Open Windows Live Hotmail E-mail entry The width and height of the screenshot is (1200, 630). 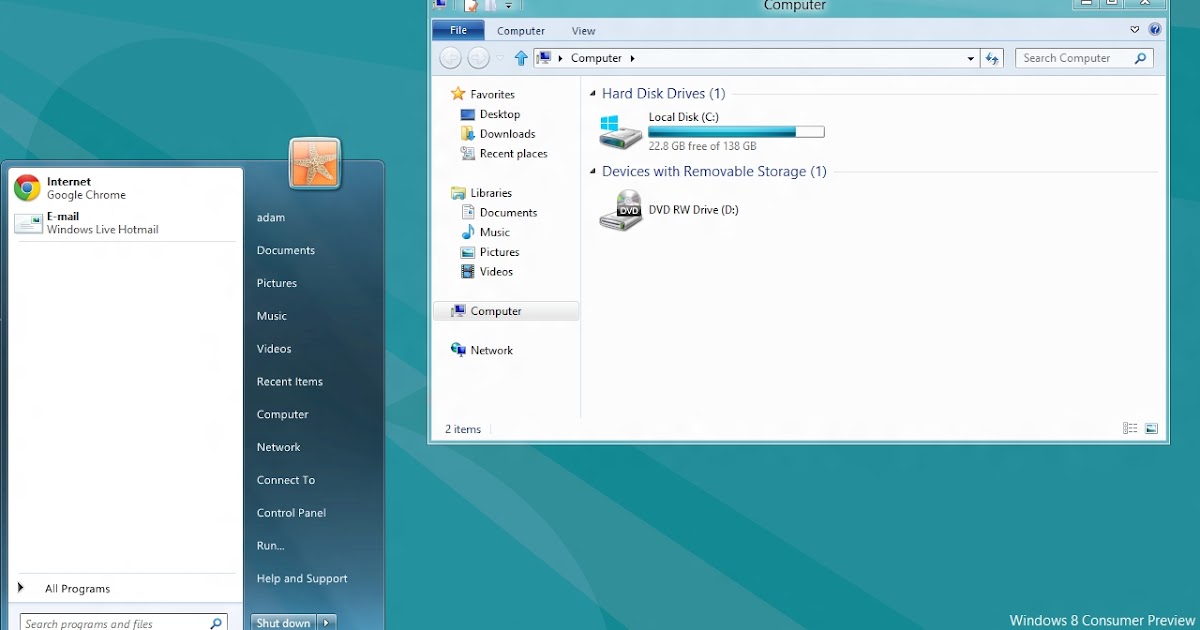tap(126, 223)
